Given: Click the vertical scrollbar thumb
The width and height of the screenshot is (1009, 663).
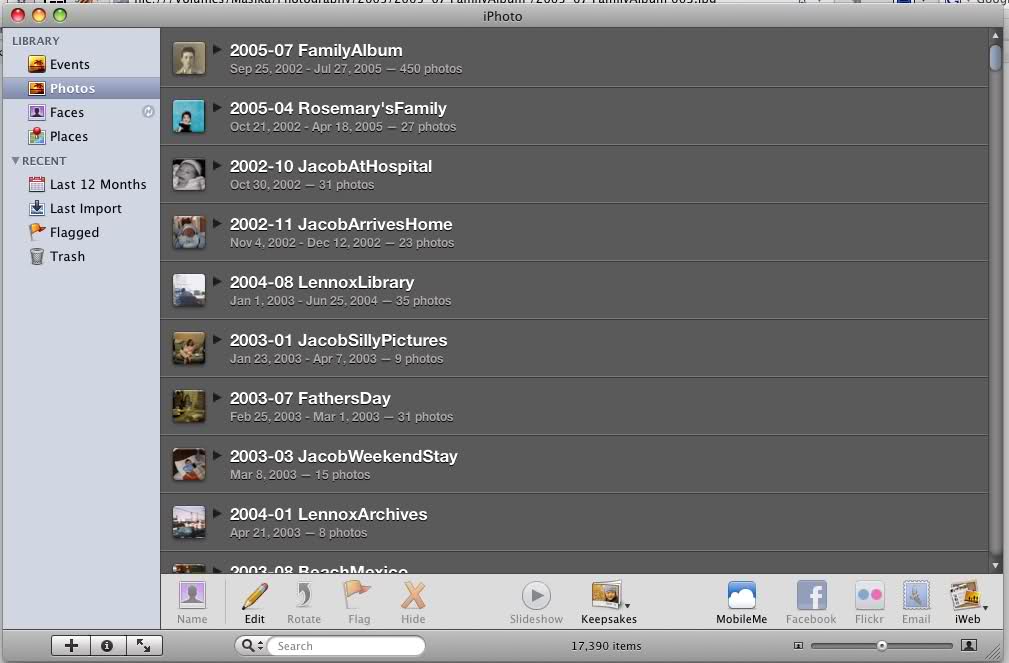Looking at the screenshot, I should pos(996,57).
